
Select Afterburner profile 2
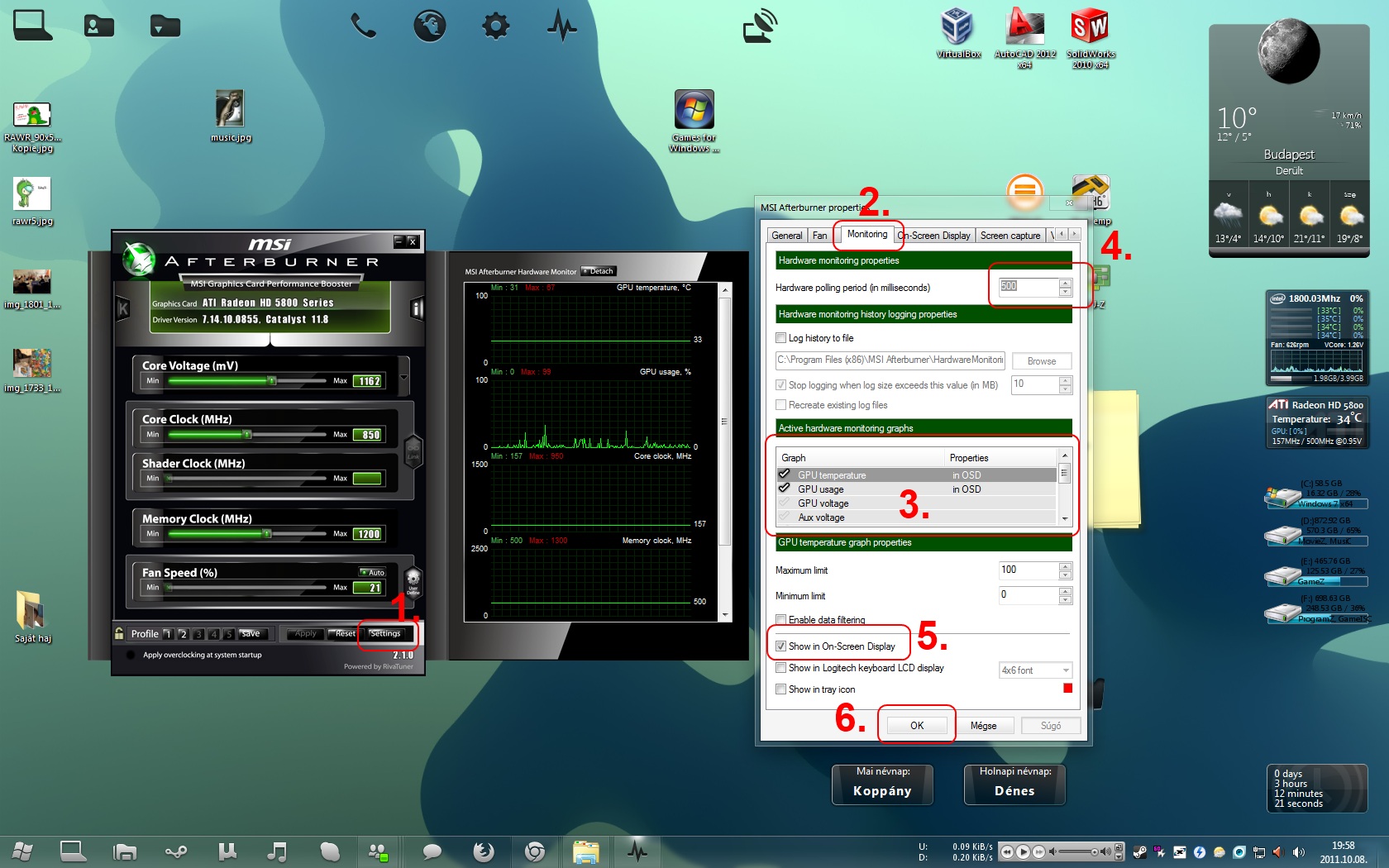pos(183,634)
